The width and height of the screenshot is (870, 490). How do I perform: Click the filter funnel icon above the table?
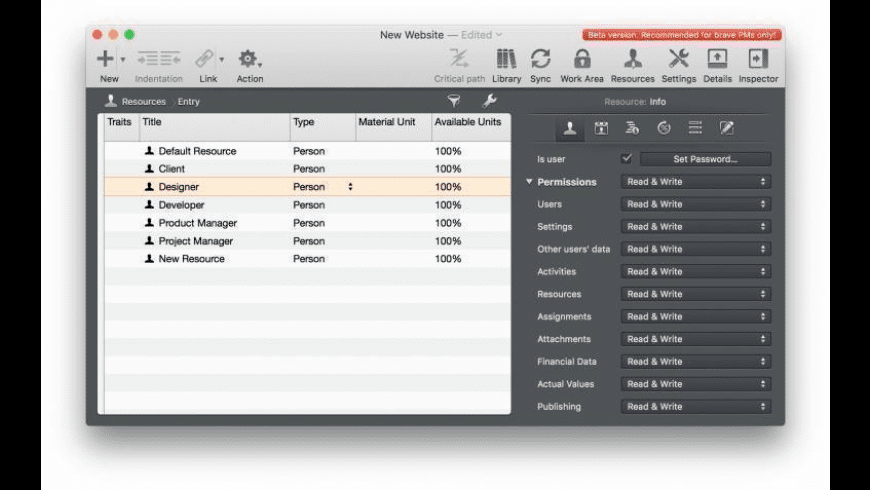(454, 101)
